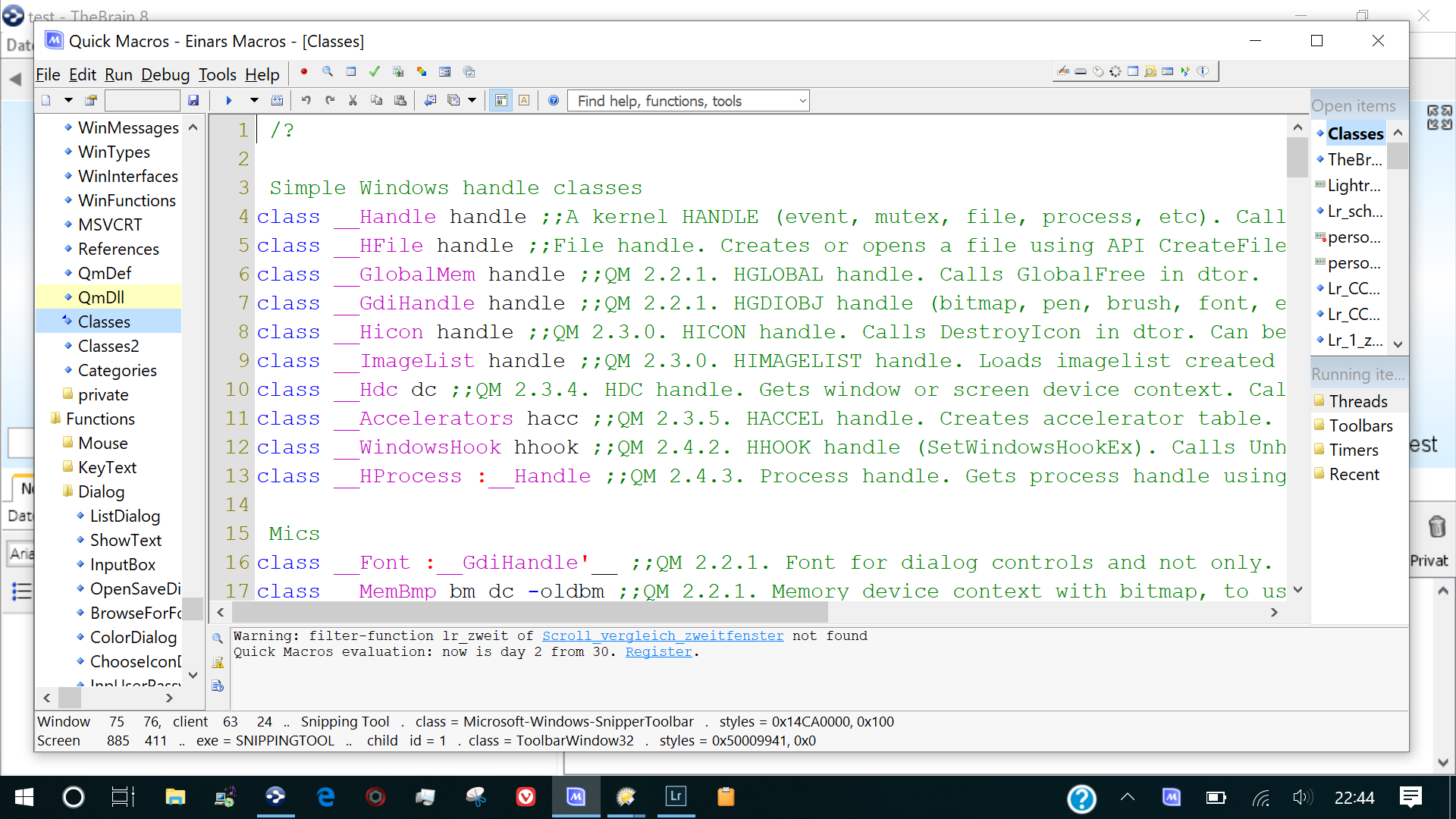Image resolution: width=1456 pixels, height=819 pixels.
Task: Open the Debug menu
Action: (x=165, y=74)
